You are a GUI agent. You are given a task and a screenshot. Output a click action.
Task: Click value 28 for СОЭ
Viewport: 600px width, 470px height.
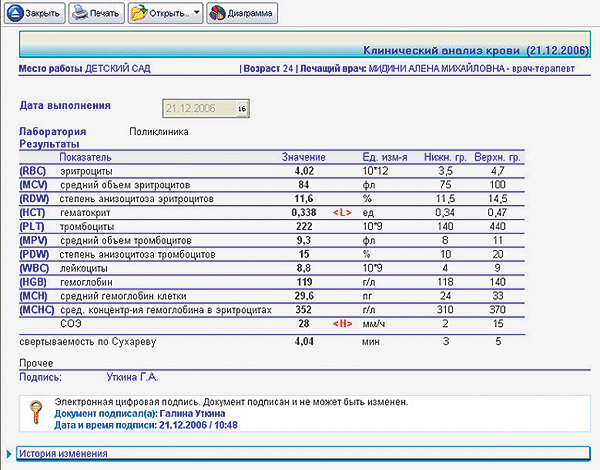[304, 324]
